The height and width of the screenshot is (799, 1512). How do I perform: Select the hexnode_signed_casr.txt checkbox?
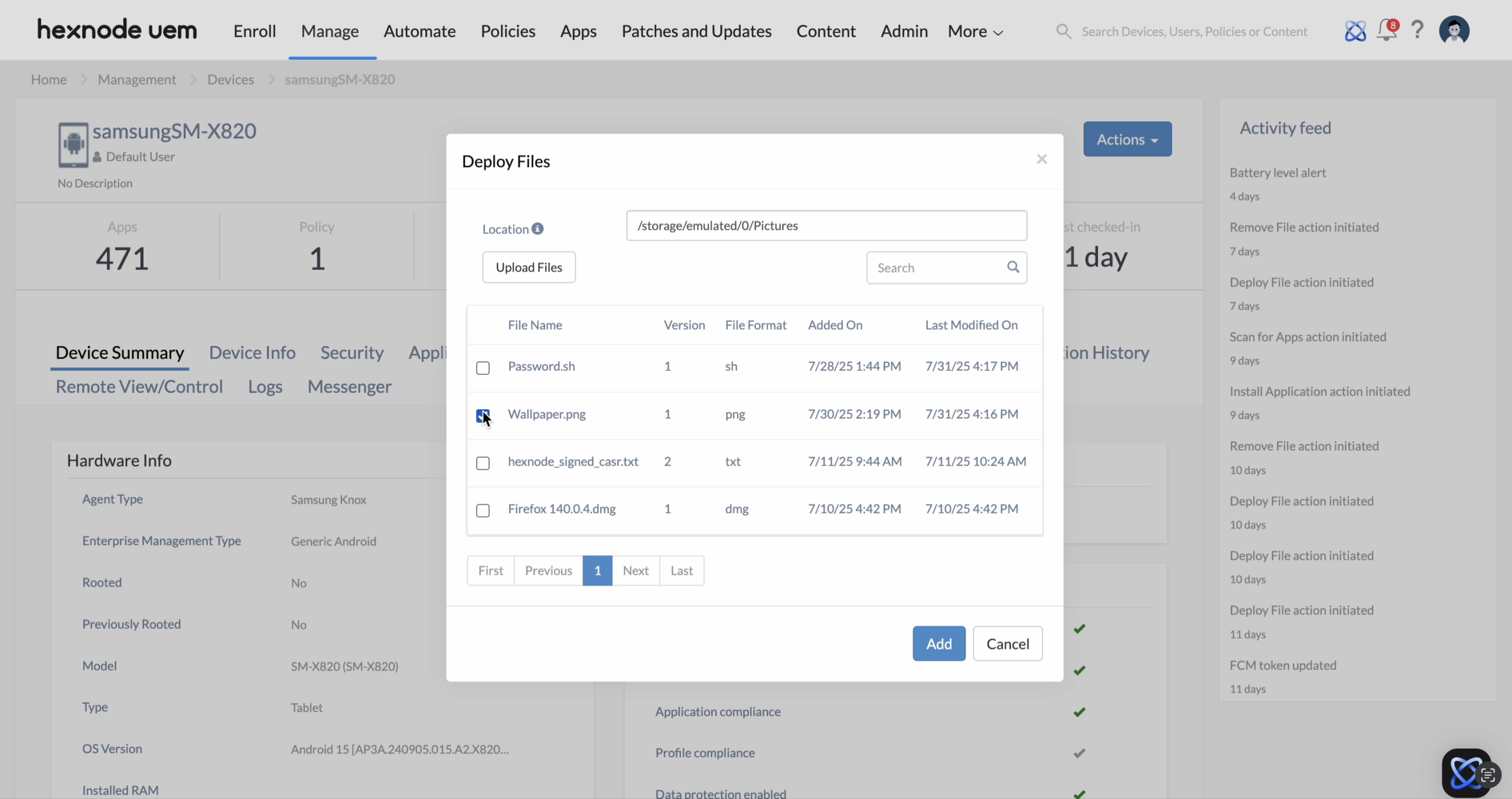click(483, 463)
